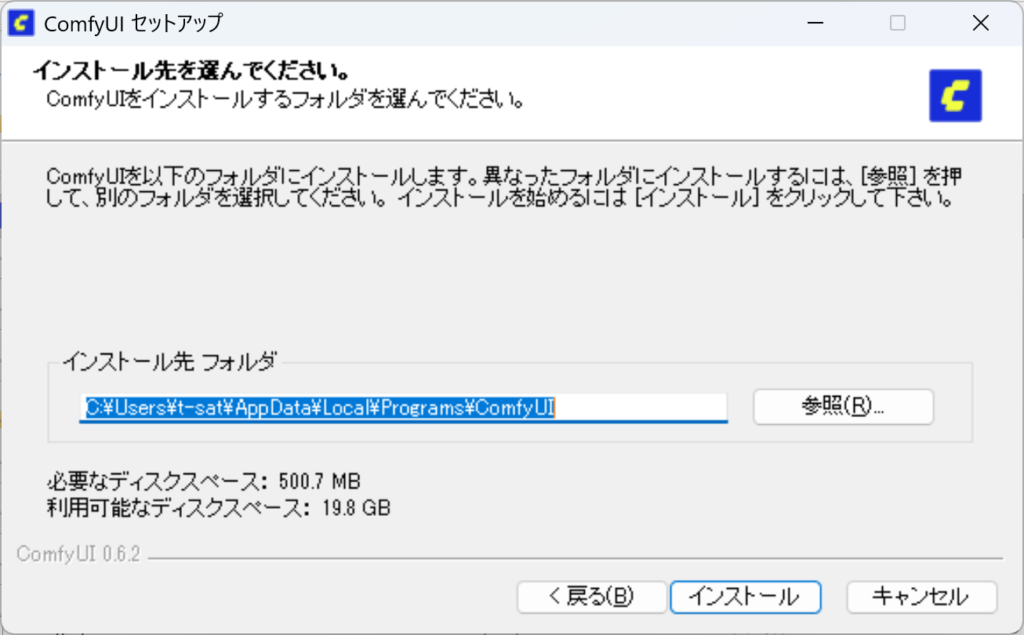1024x635 pixels.
Task: Close the ComfyUI setup window
Action: 980,22
